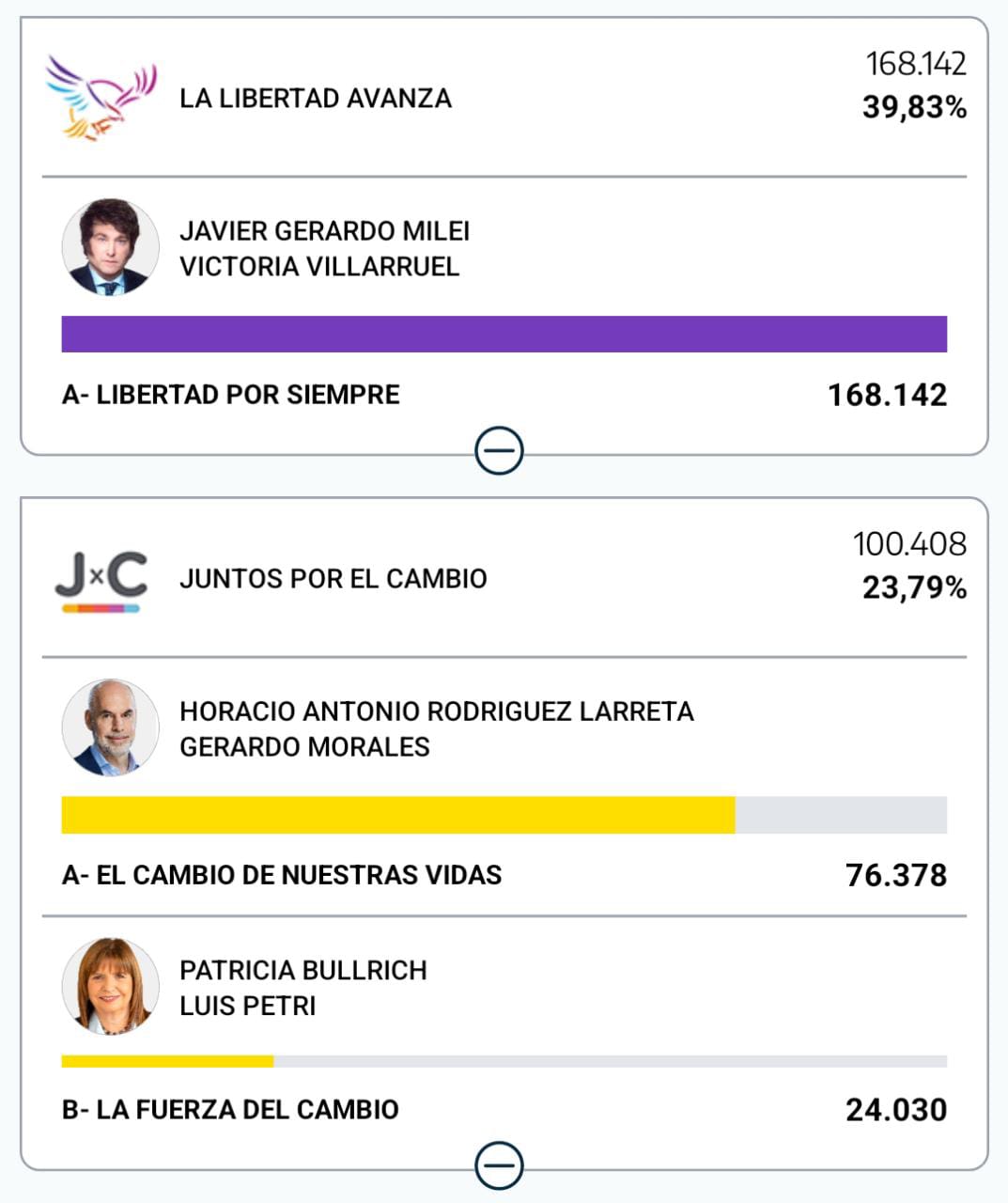Image resolution: width=1008 pixels, height=1203 pixels.
Task: Click the 23,79% percentage for Juntos por el Cambio
Action: click(x=914, y=588)
